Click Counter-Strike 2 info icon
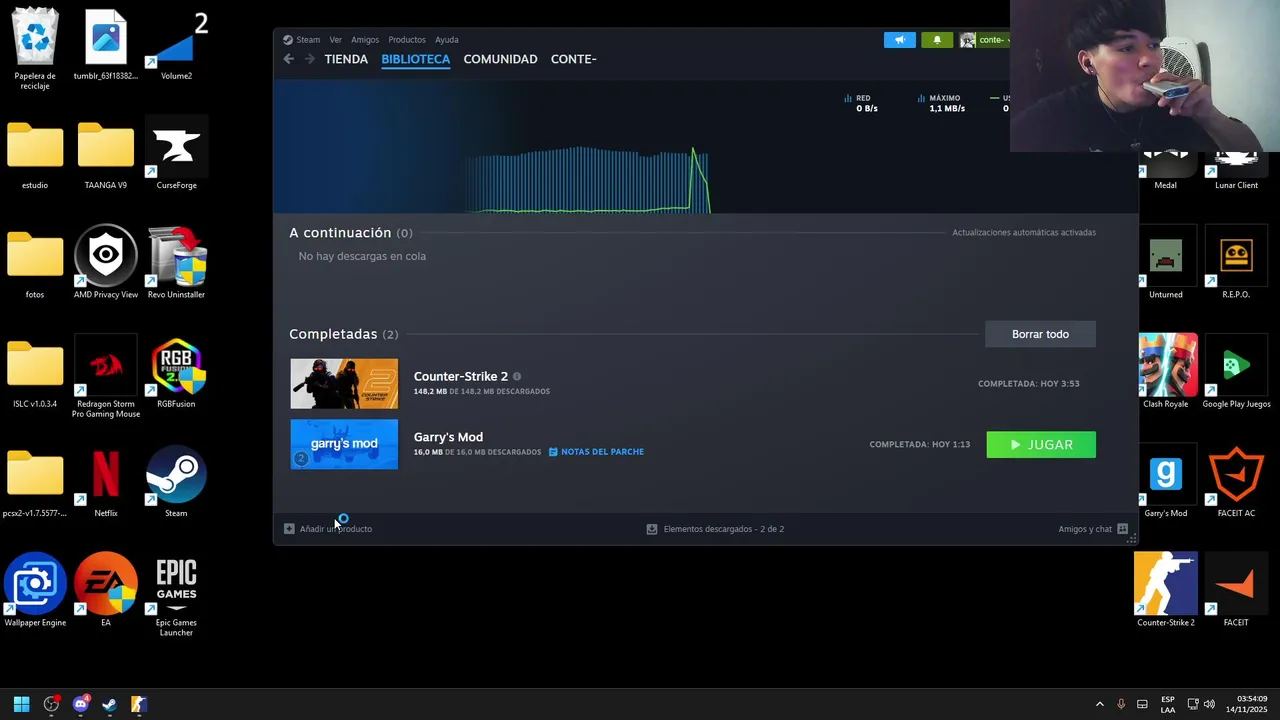Screen dimensions: 1280x720 [517, 377]
